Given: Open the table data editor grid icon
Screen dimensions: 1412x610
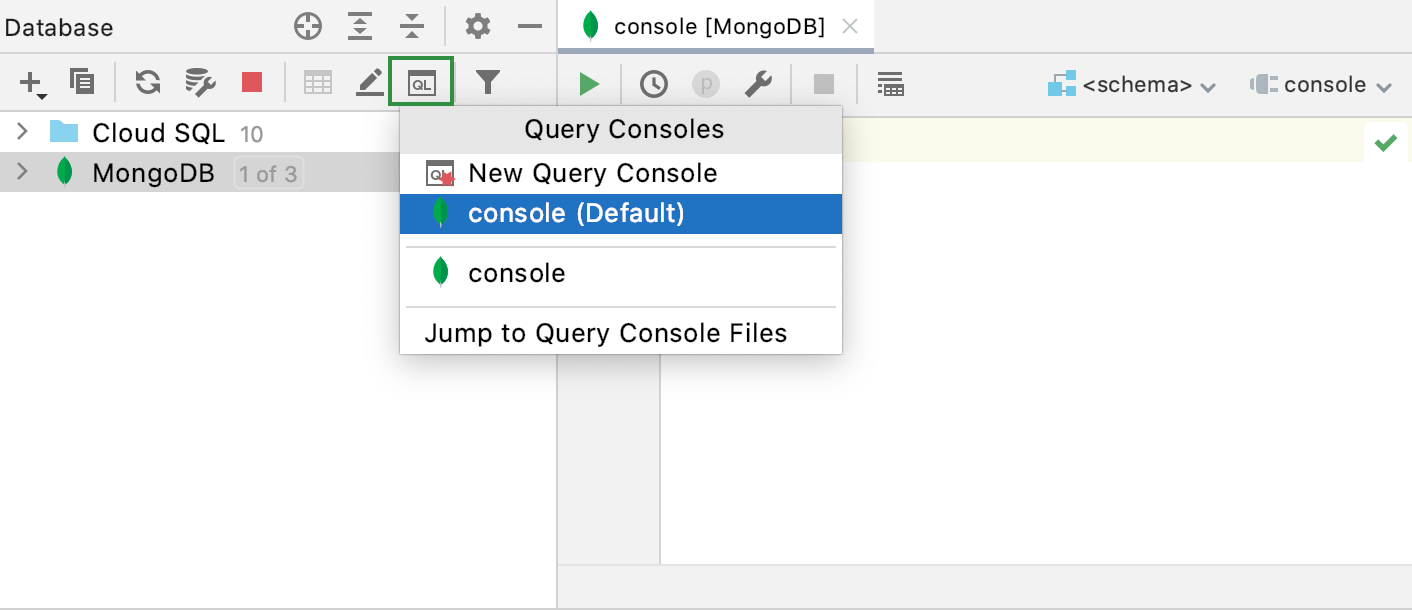Looking at the screenshot, I should pyautogui.click(x=318, y=82).
